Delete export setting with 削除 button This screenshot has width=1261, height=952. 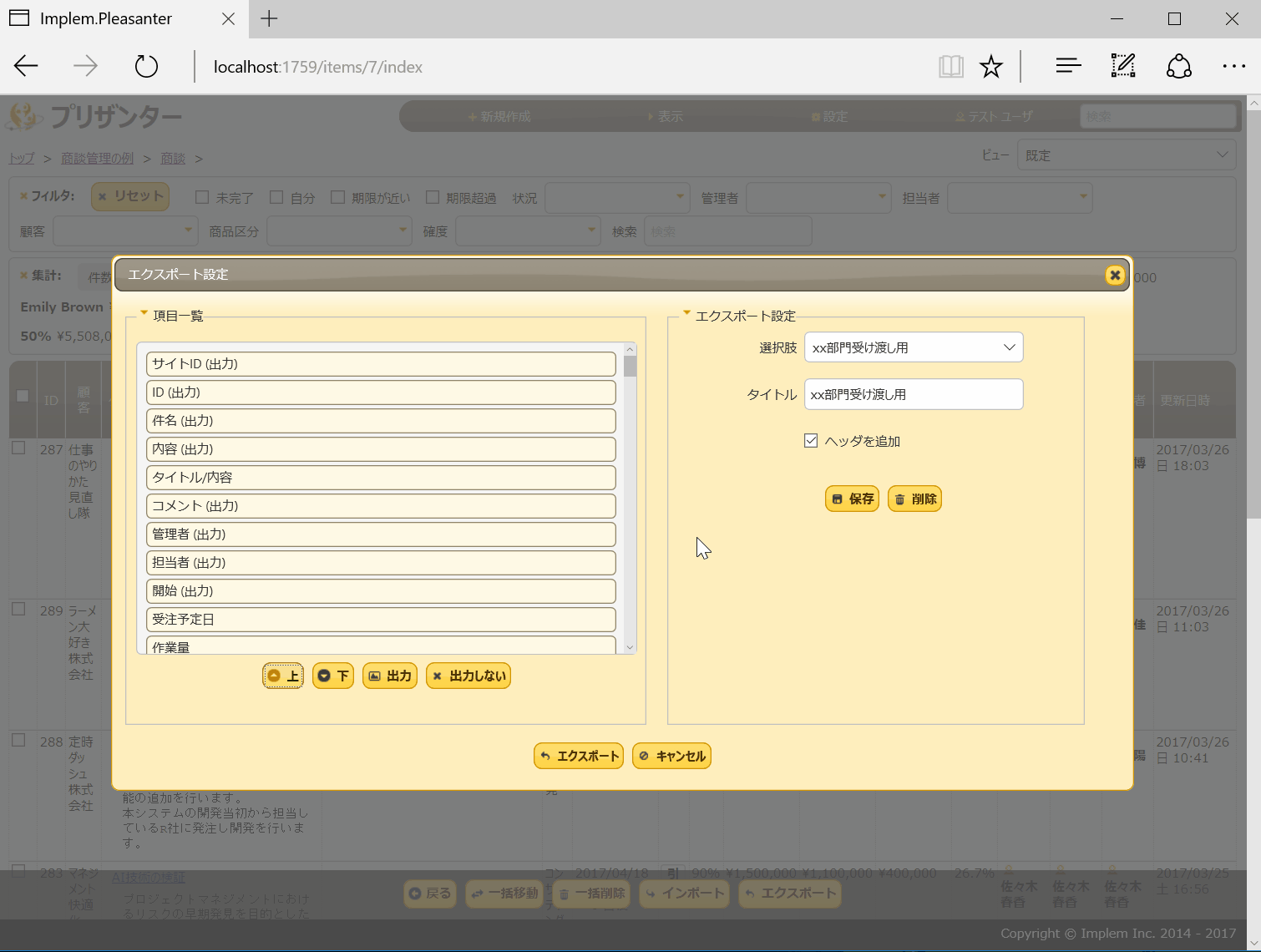(x=914, y=499)
